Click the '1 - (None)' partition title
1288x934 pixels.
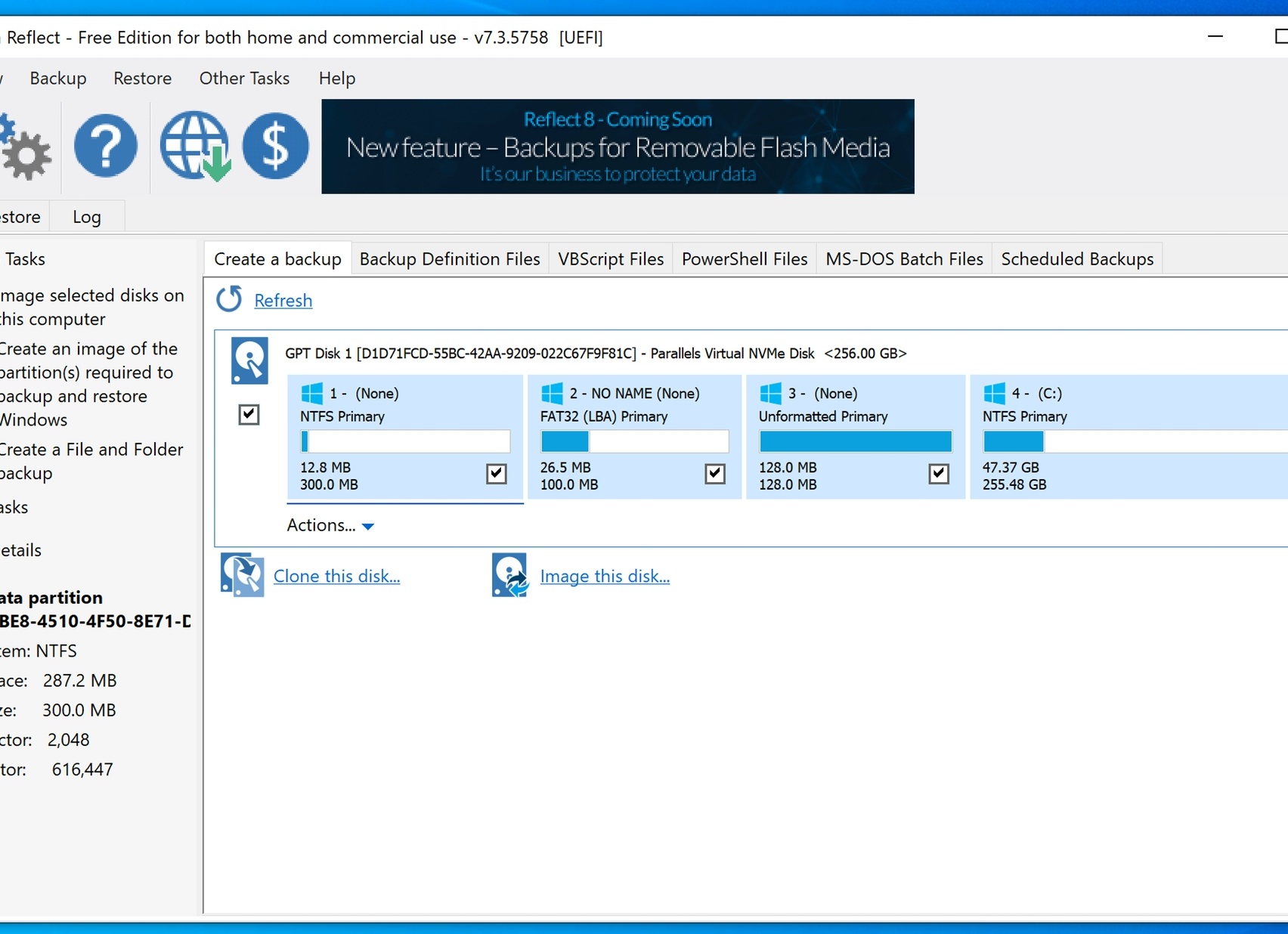click(364, 394)
